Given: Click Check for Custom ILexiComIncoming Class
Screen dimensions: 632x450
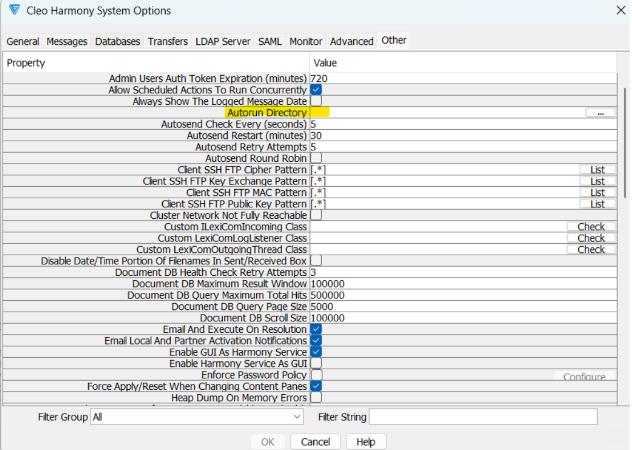Looking at the screenshot, I should click(x=591, y=227).
